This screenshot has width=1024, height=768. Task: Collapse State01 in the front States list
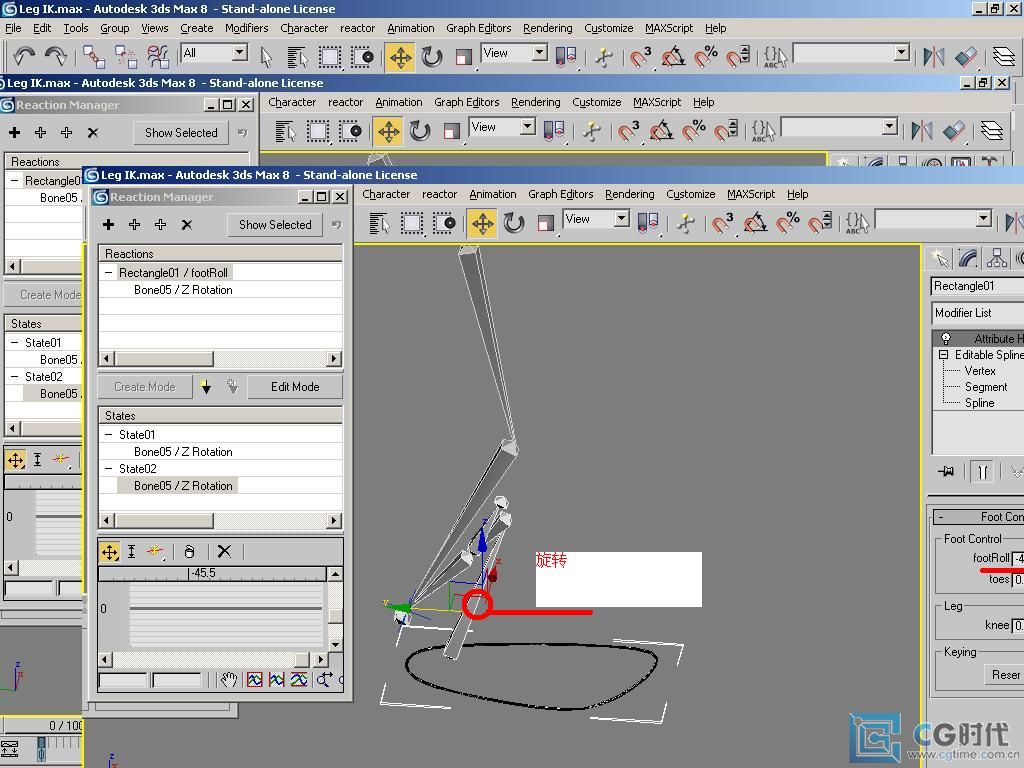coord(109,434)
